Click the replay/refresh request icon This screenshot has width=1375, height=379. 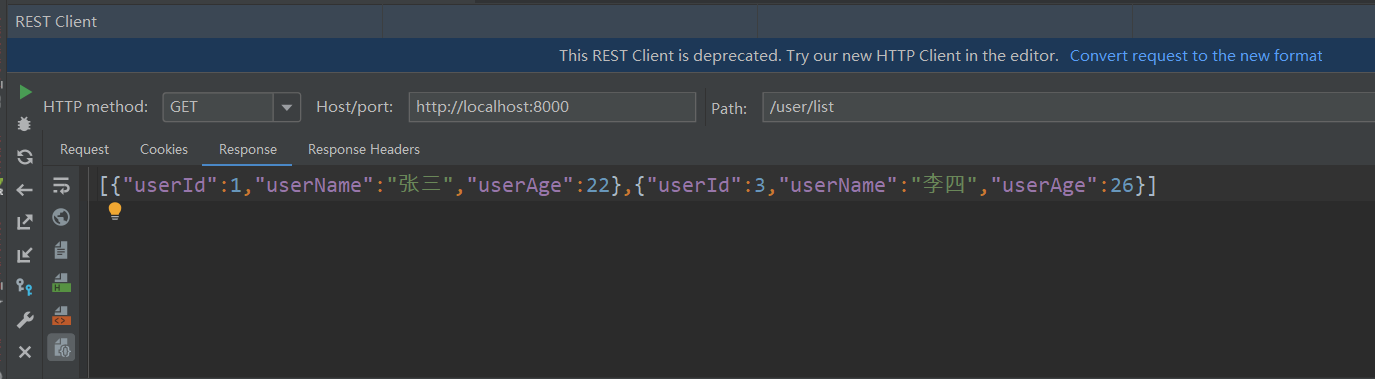(25, 157)
